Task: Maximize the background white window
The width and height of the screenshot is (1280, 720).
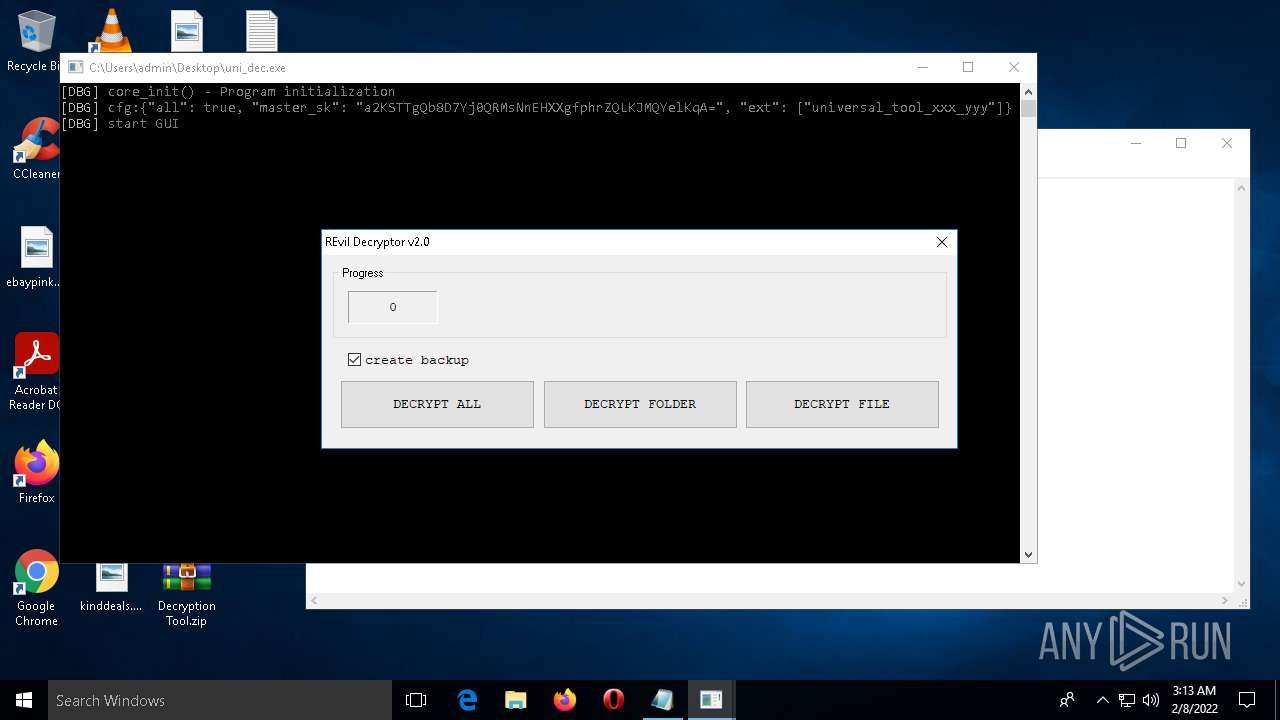Action: coord(1181,143)
